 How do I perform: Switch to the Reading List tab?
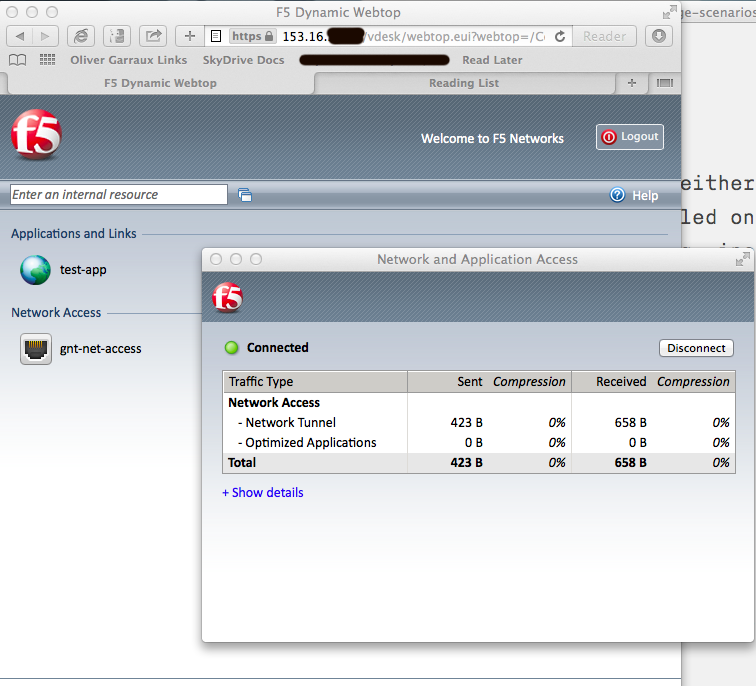point(464,83)
